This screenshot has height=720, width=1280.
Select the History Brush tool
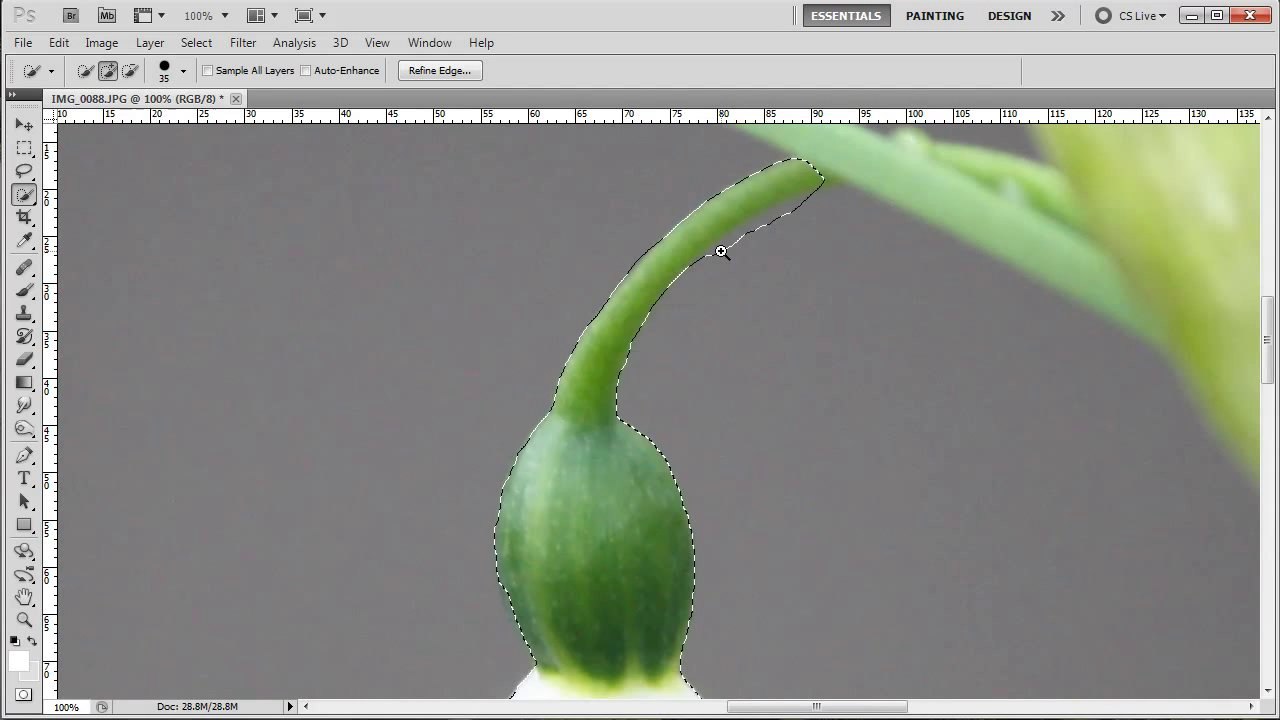pyautogui.click(x=24, y=337)
